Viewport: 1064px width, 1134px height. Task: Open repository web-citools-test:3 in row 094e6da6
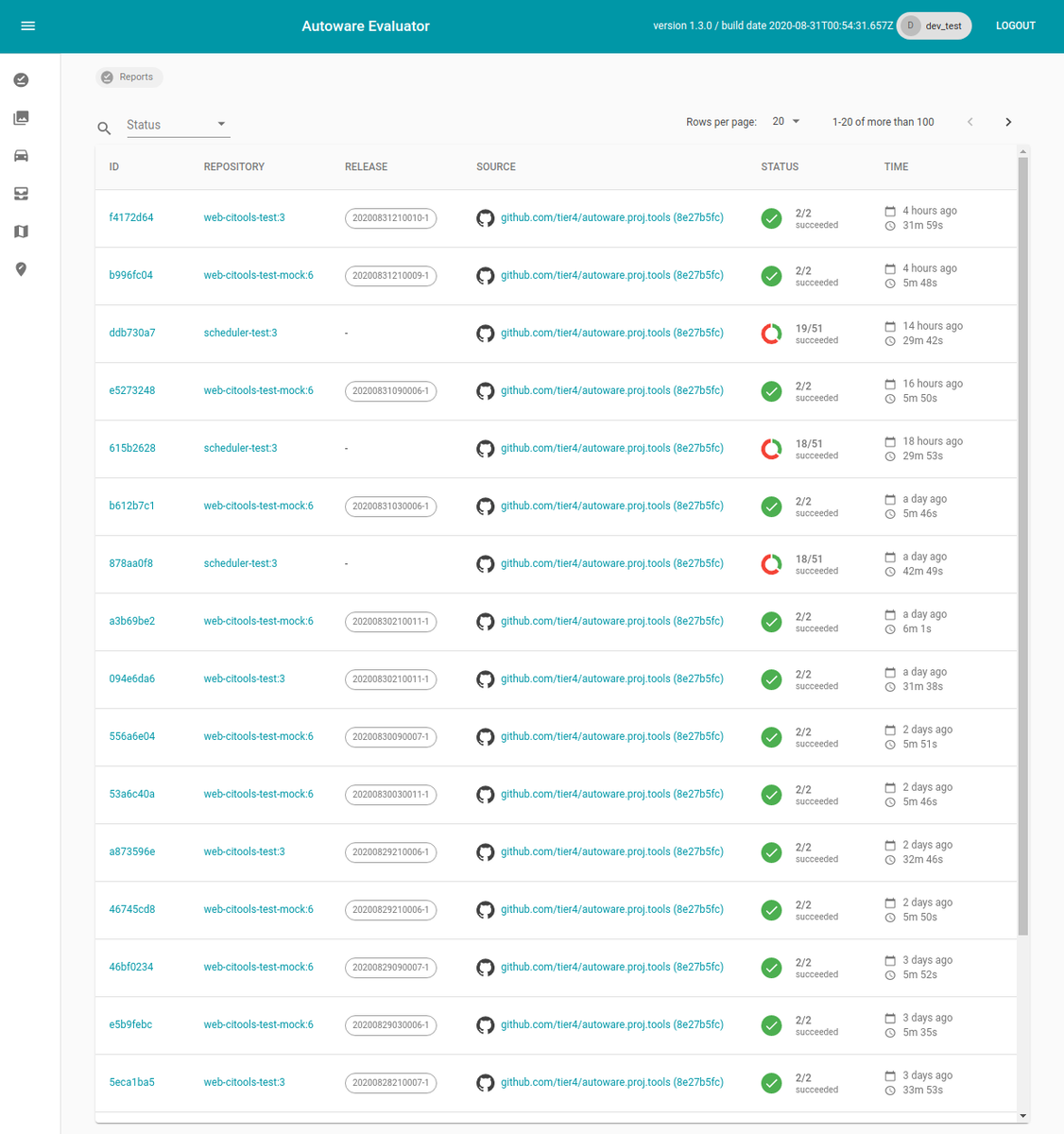pyautogui.click(x=245, y=679)
